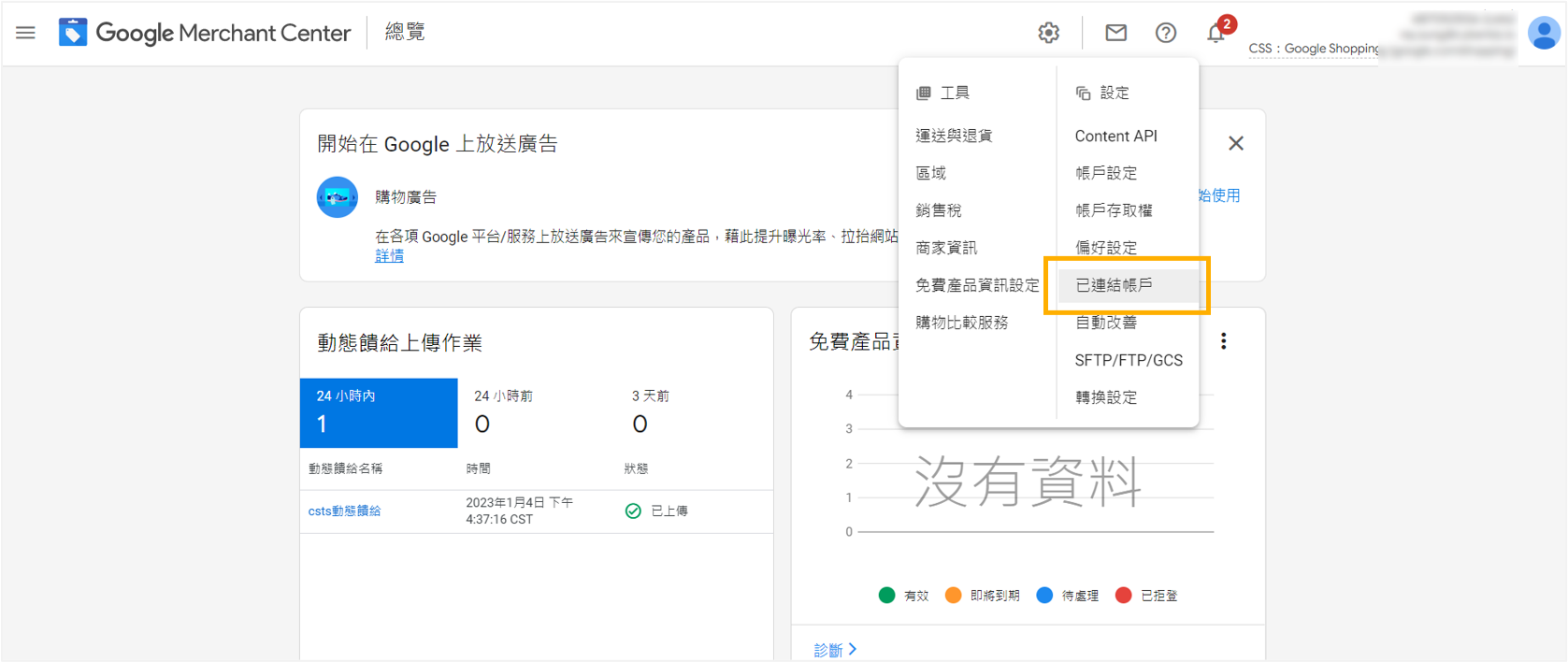The image size is (1568, 662).
Task: Select the 24 小時內 tab
Action: (x=379, y=412)
